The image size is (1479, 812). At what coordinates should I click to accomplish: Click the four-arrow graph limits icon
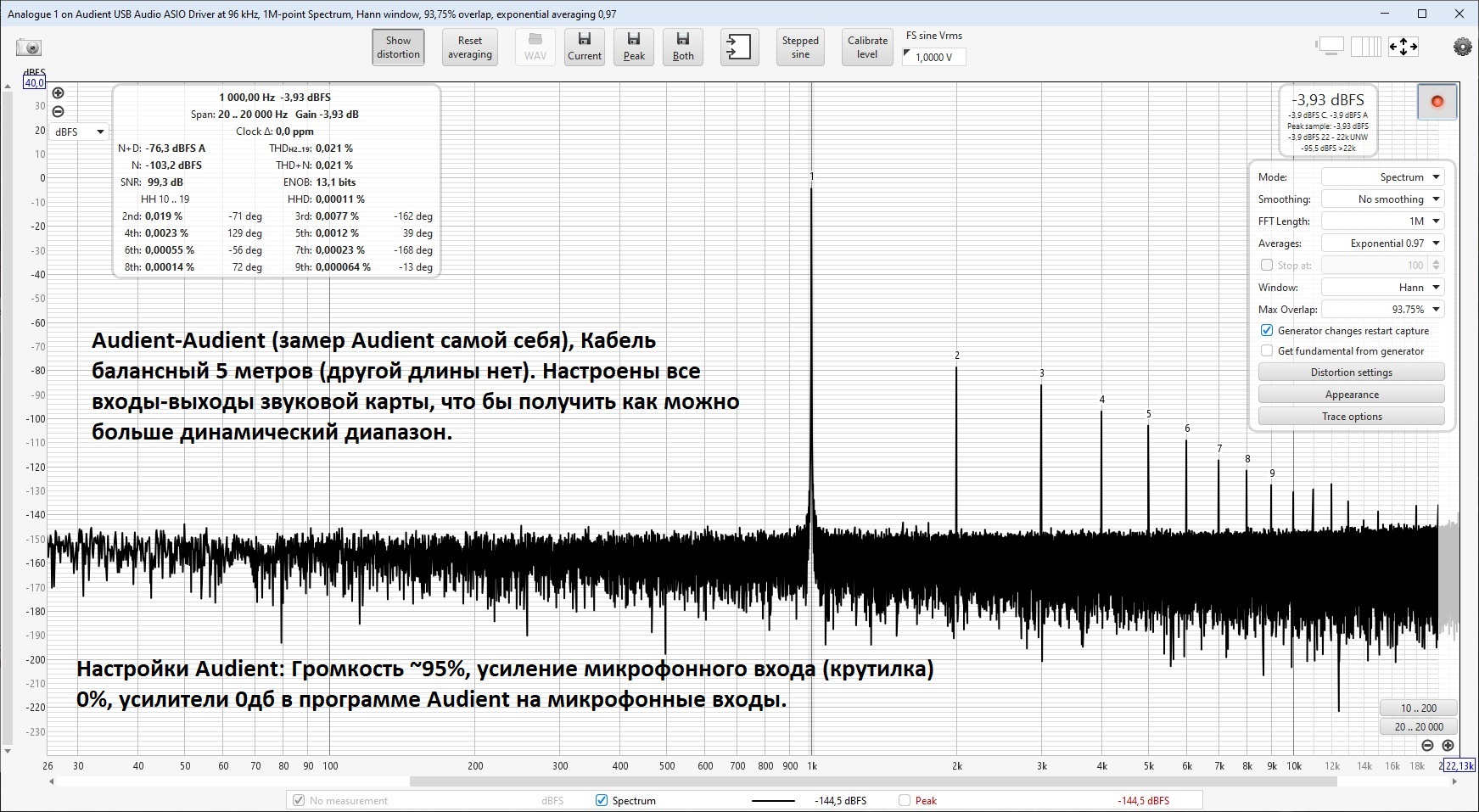1403,47
